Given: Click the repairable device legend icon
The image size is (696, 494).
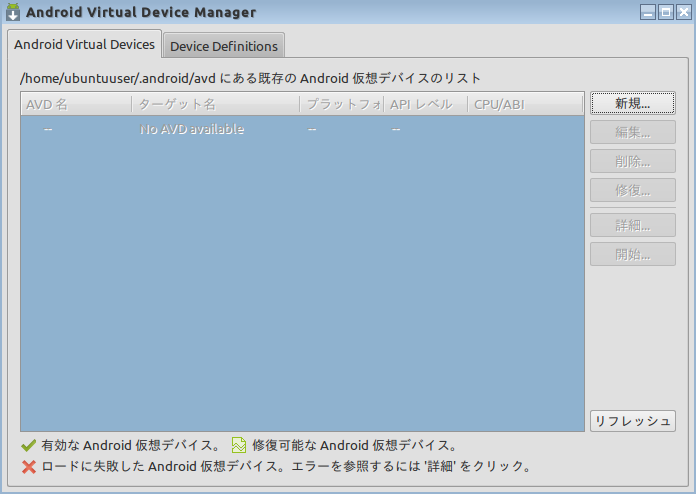Looking at the screenshot, I should click(x=239, y=445).
